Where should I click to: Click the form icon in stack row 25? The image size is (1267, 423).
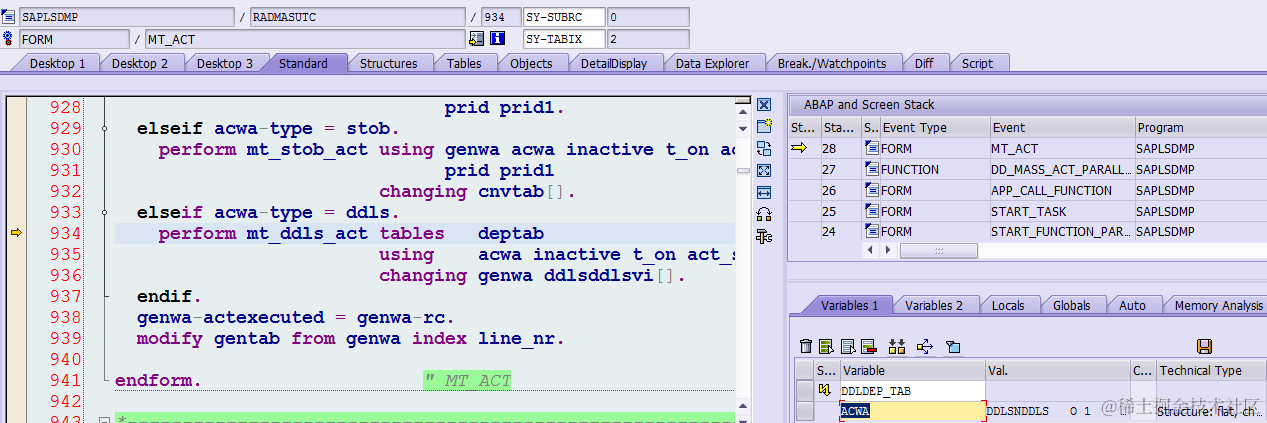871,211
